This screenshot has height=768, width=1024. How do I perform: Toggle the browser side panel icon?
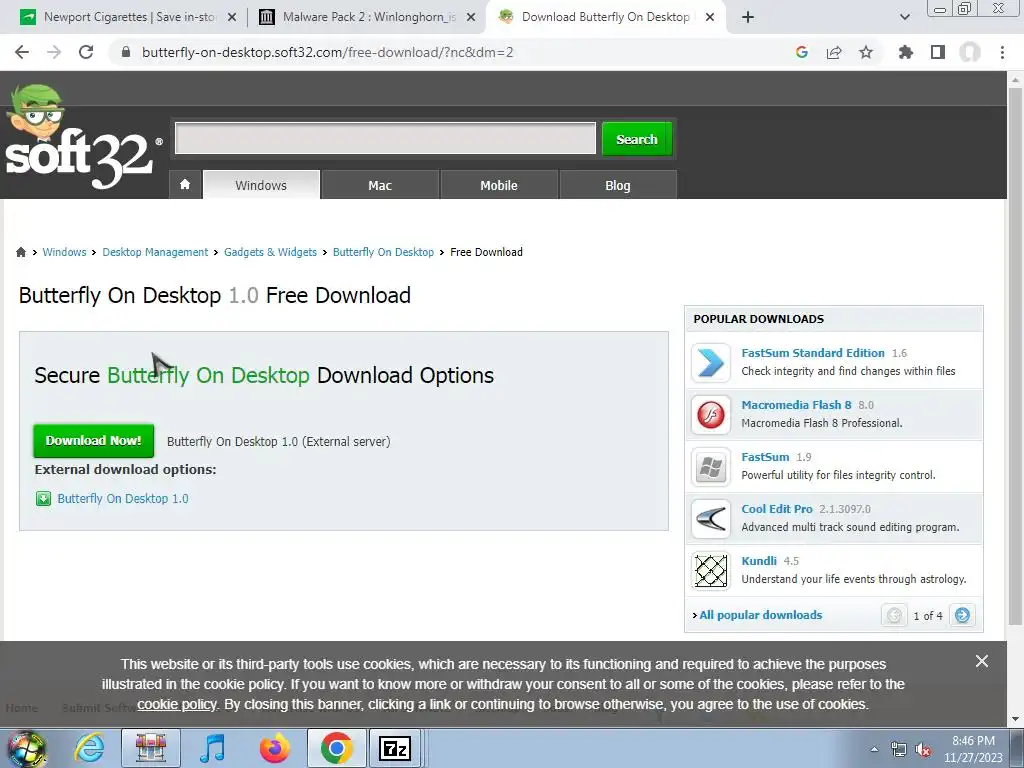pos(938,52)
